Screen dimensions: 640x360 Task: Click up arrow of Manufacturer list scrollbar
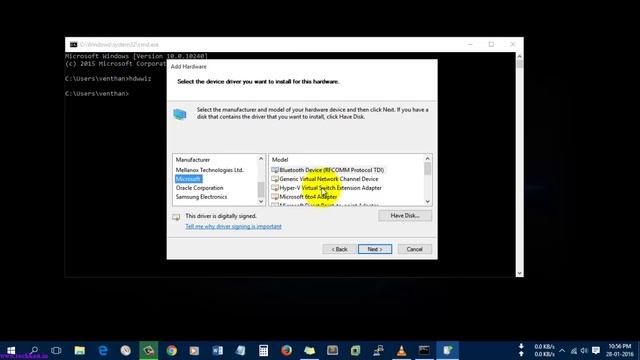[261, 159]
